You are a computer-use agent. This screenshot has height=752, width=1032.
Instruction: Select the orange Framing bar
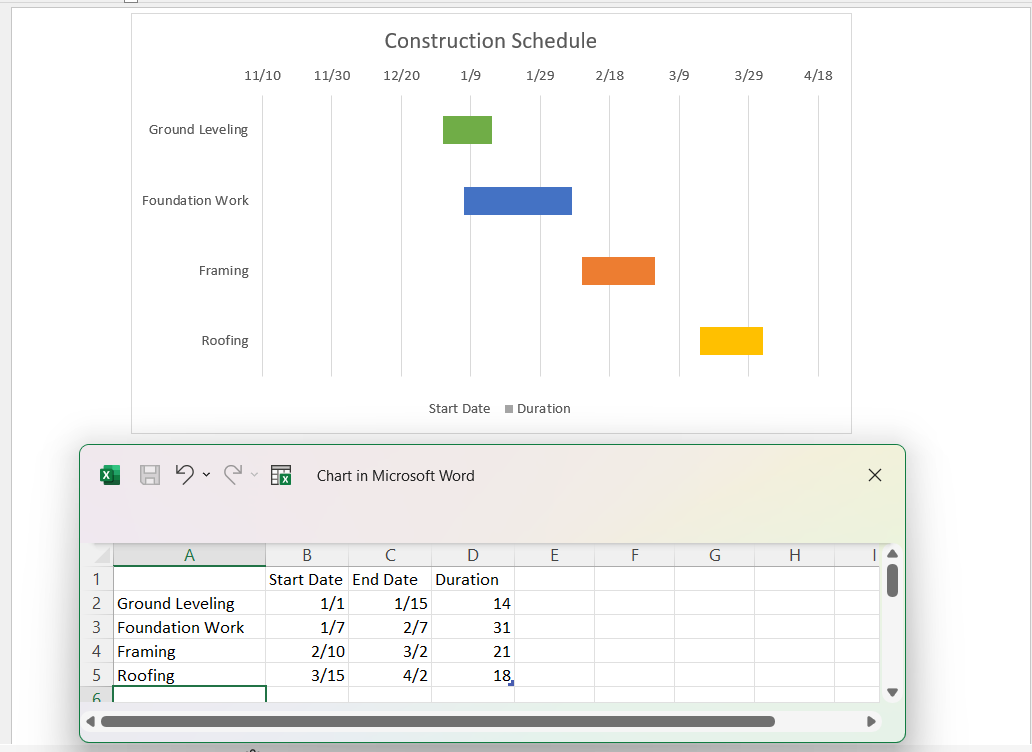click(x=618, y=271)
